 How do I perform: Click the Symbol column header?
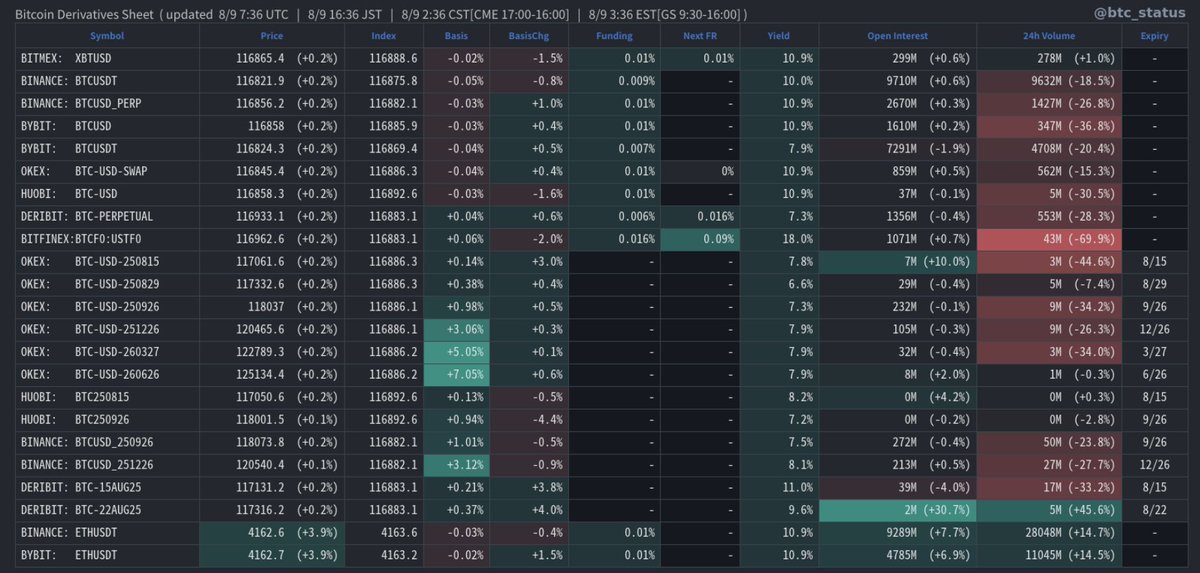click(x=107, y=36)
